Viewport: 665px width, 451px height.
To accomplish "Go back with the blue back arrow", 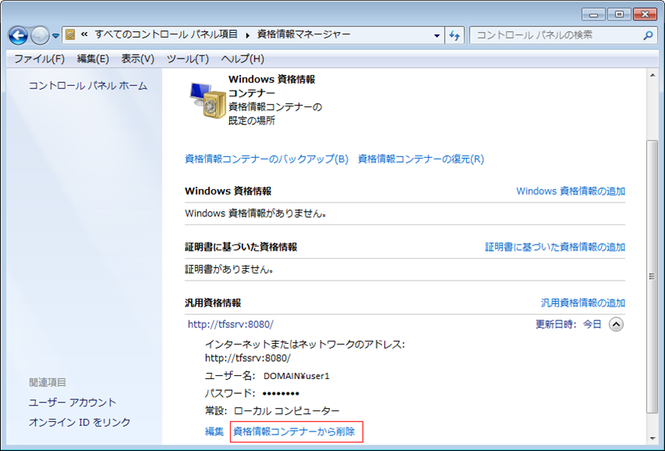I will click(18, 36).
